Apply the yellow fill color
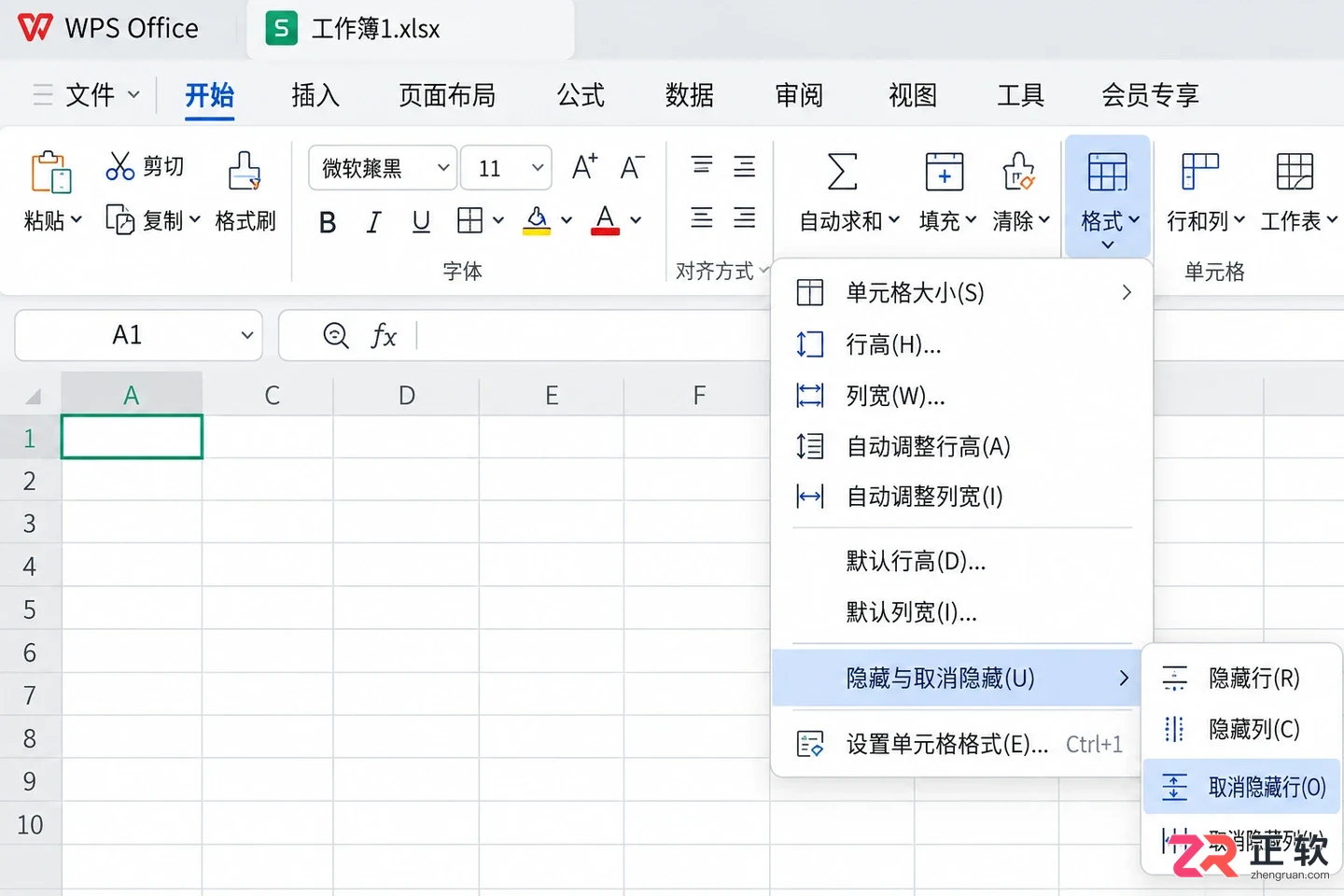 537,220
